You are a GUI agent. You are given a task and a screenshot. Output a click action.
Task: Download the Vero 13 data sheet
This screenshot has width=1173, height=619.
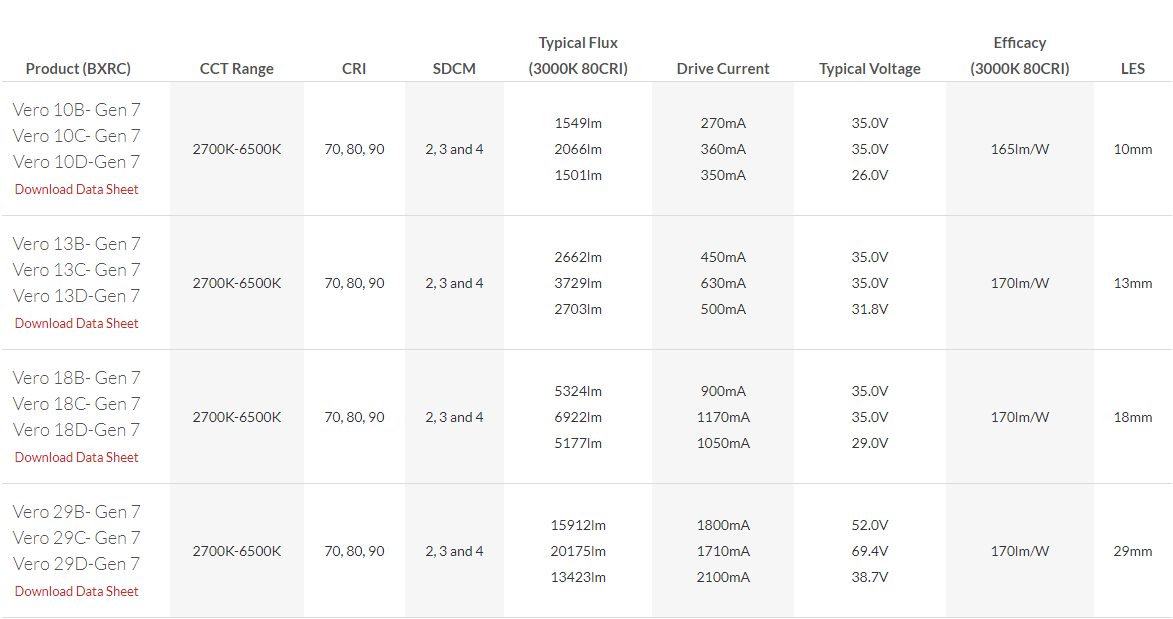(x=77, y=323)
